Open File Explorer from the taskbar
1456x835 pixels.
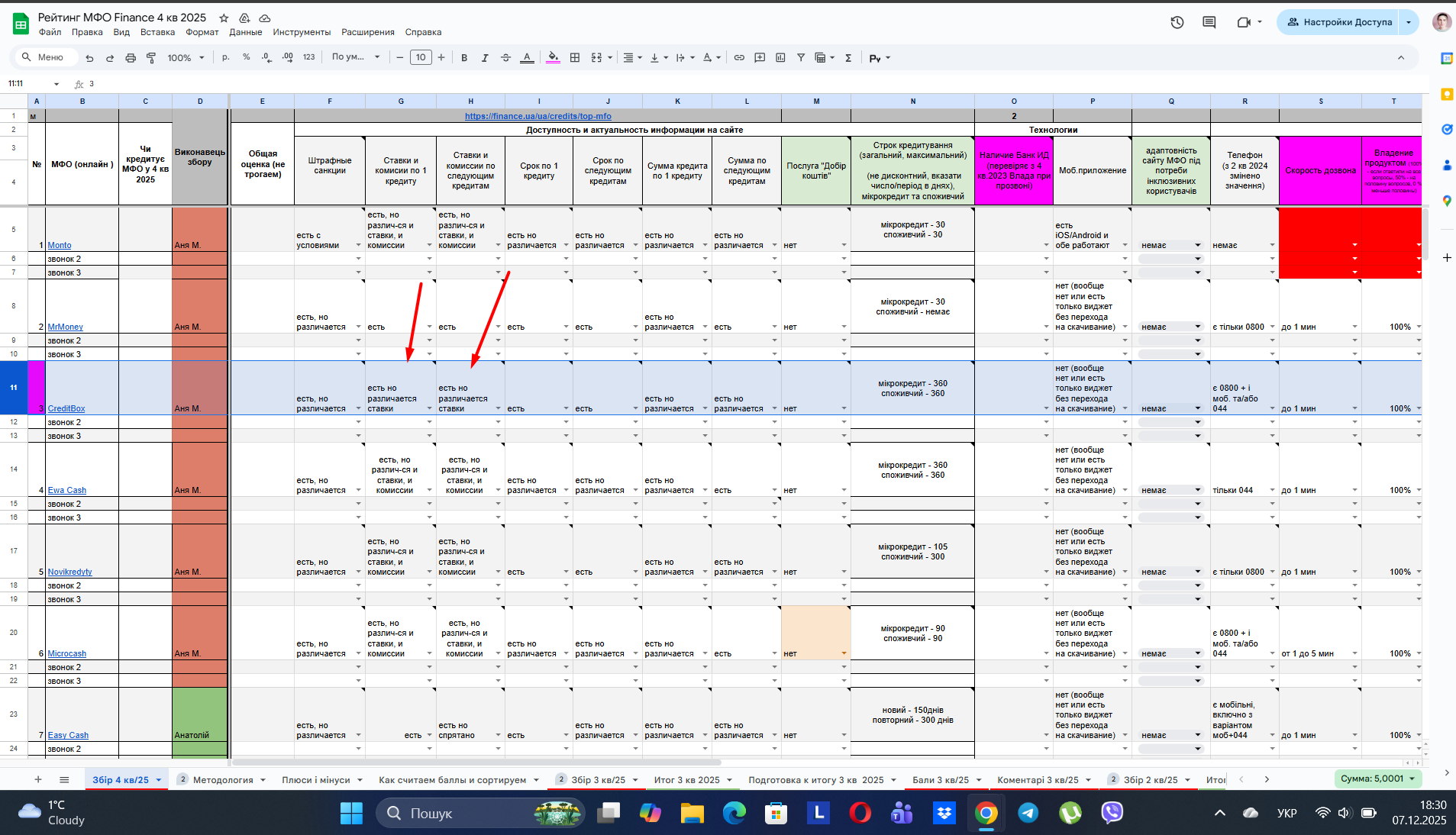[692, 813]
